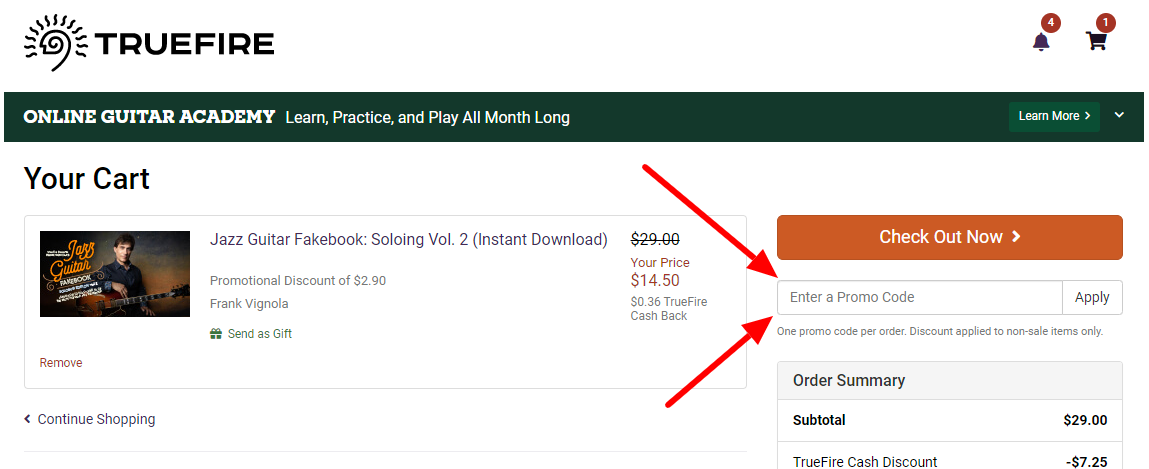
Task: Focus the Enter a Promo Code field
Action: [x=920, y=298]
